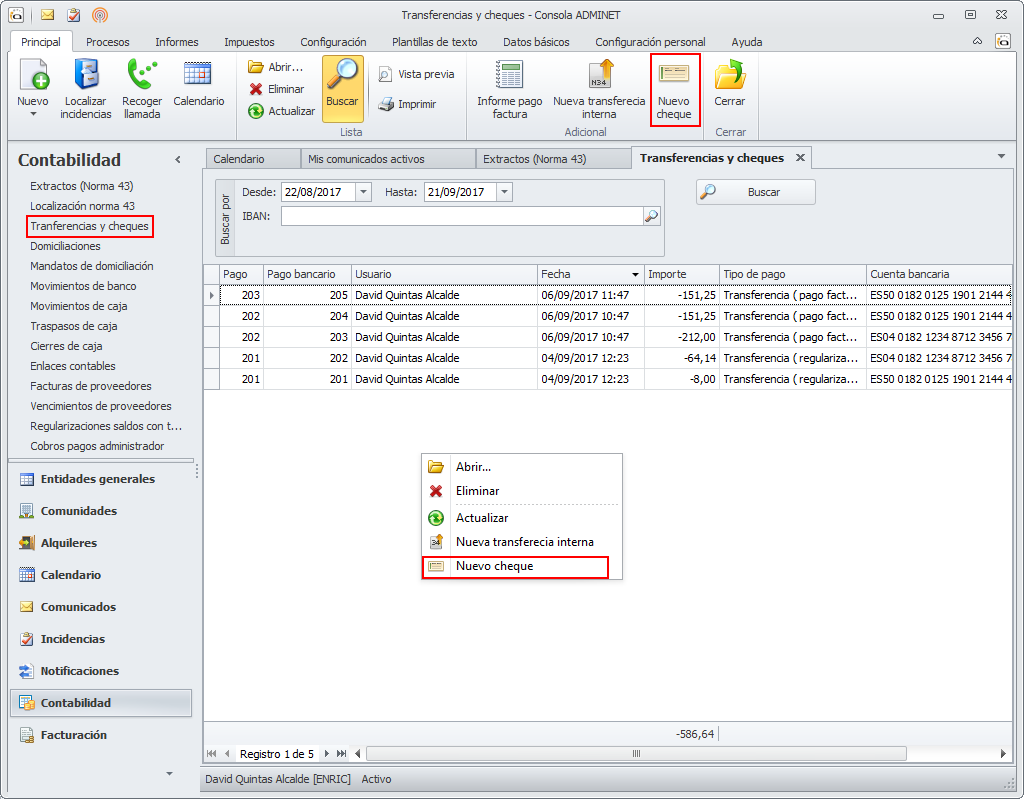Collapse the Contabilidad navigation panel
Screen dimensions: 1024x799
(x=178, y=160)
